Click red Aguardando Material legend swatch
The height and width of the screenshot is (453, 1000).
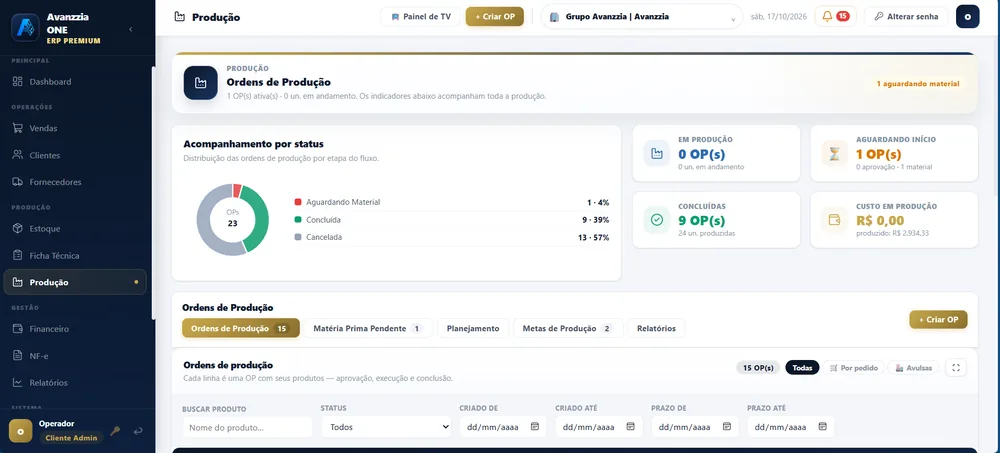(x=298, y=202)
